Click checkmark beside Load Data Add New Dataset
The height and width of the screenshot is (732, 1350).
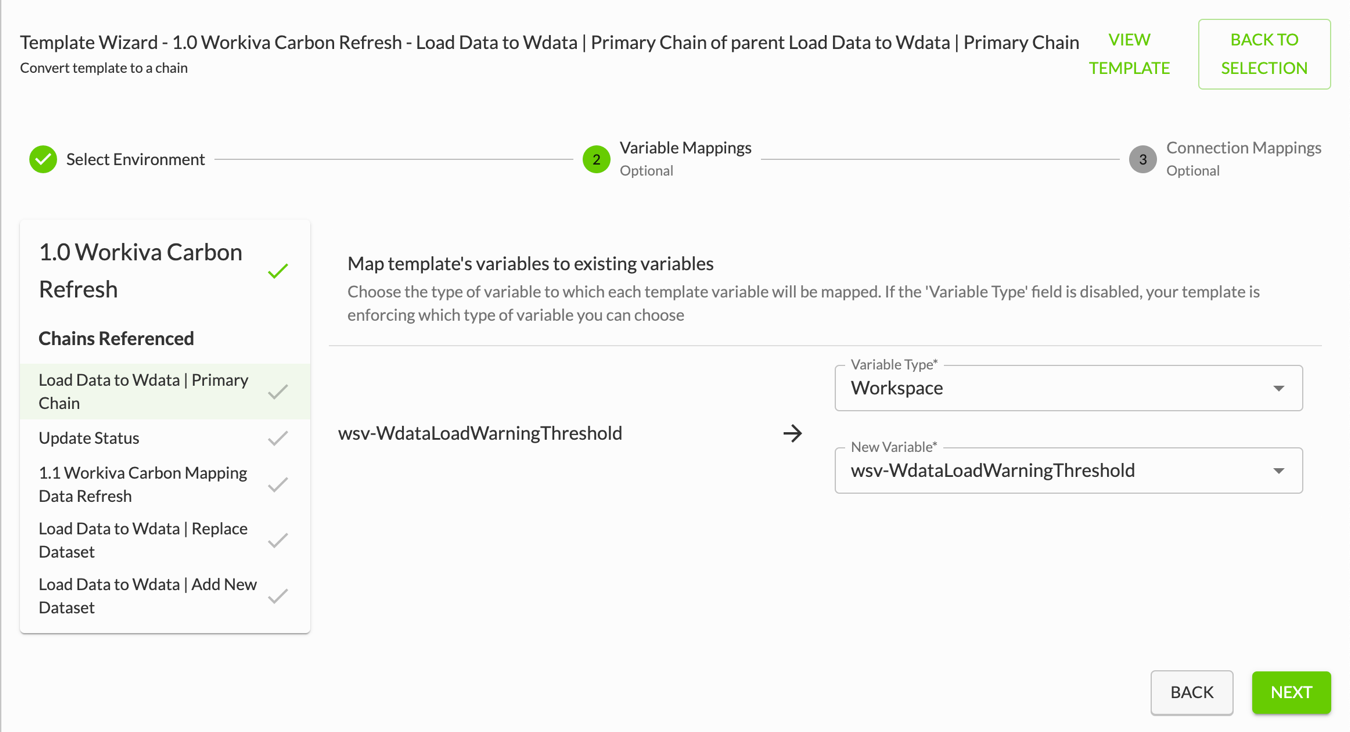[x=278, y=596]
